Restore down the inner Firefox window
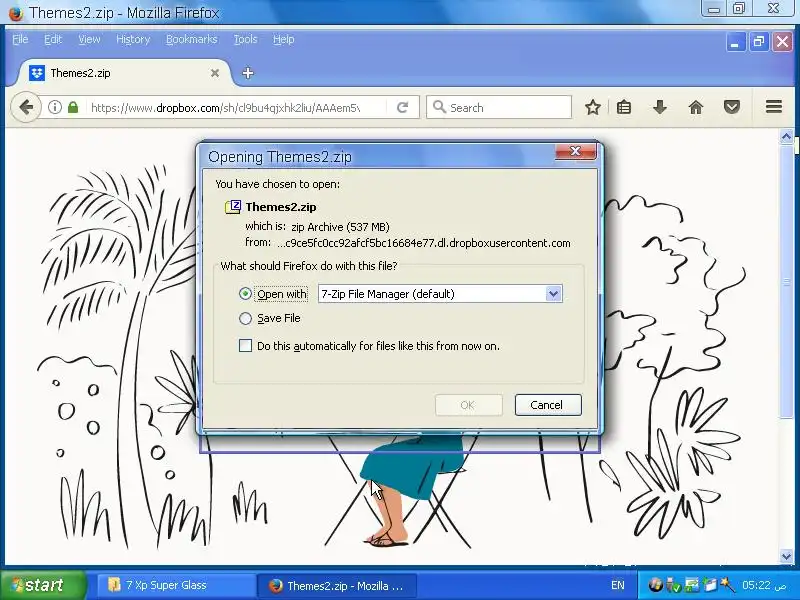The image size is (800, 600). pos(759,42)
